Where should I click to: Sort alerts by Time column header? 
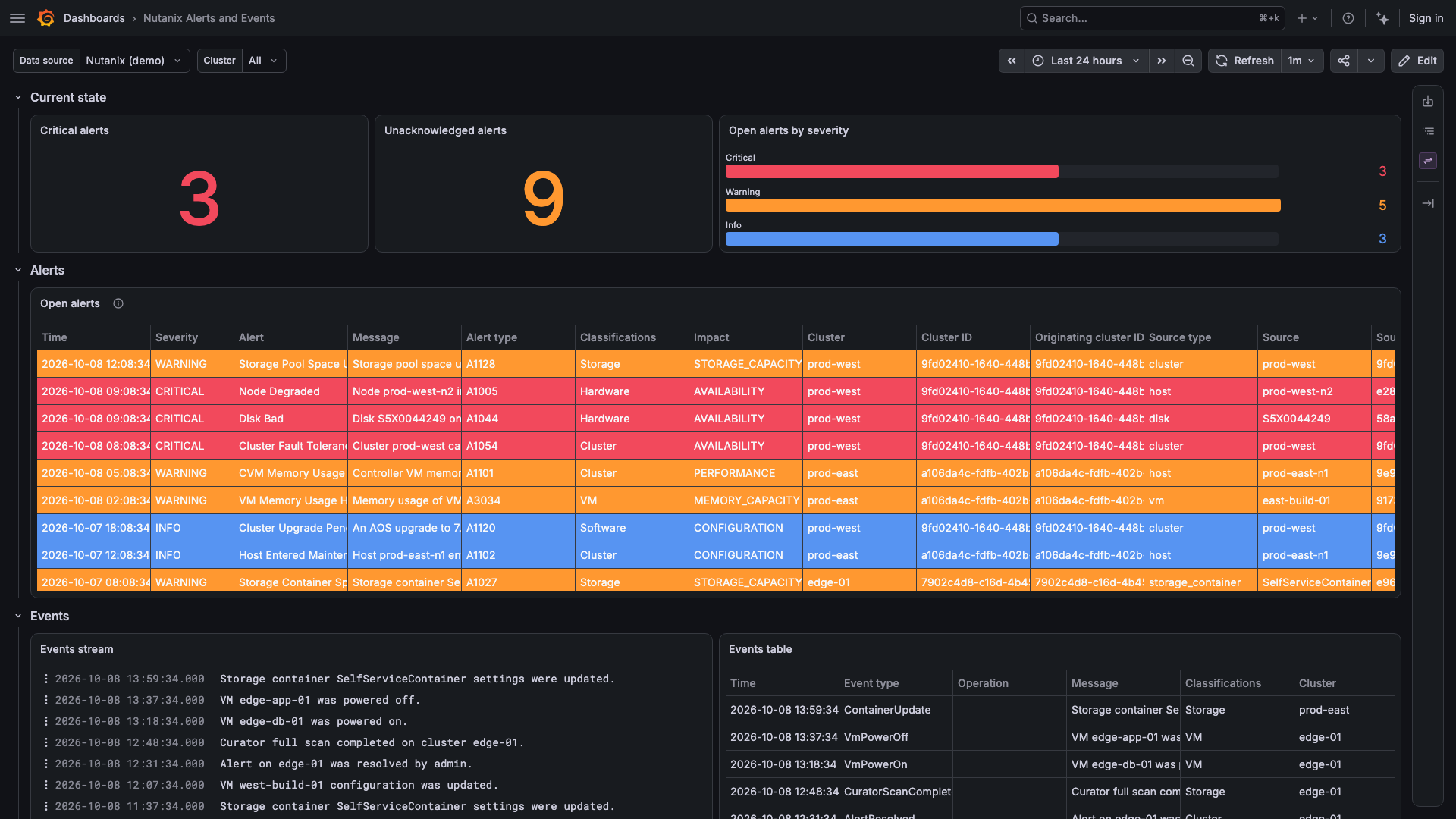tap(55, 337)
